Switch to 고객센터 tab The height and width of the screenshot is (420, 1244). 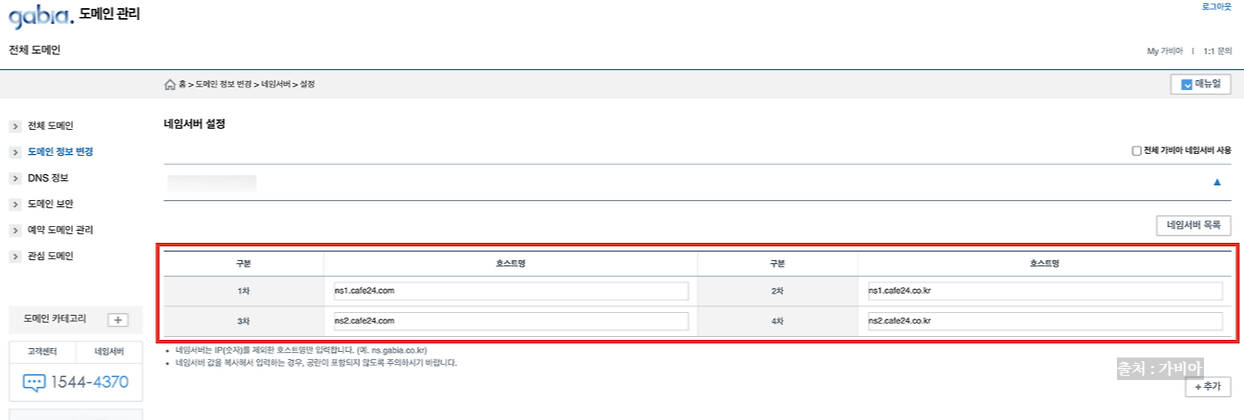42,352
